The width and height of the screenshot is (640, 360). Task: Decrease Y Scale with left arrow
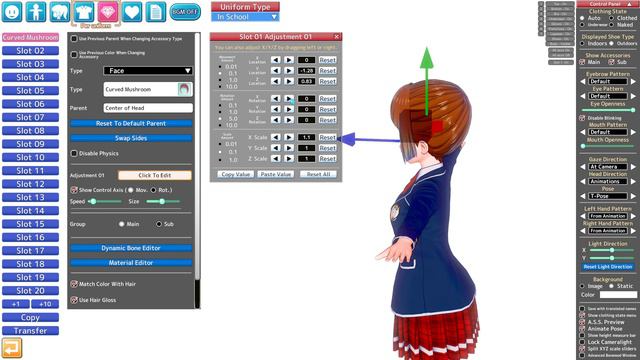coord(276,148)
